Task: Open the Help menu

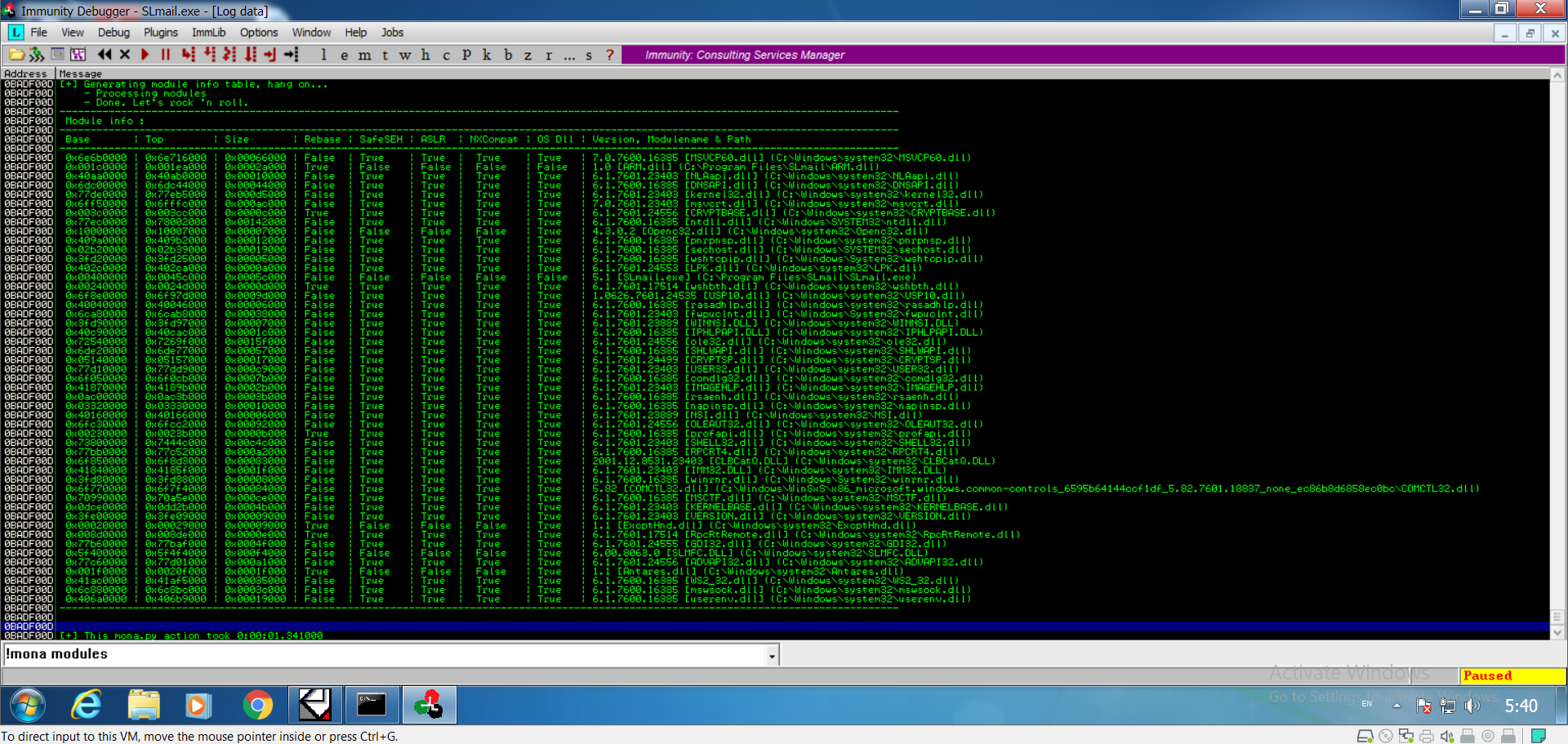Action: click(356, 33)
